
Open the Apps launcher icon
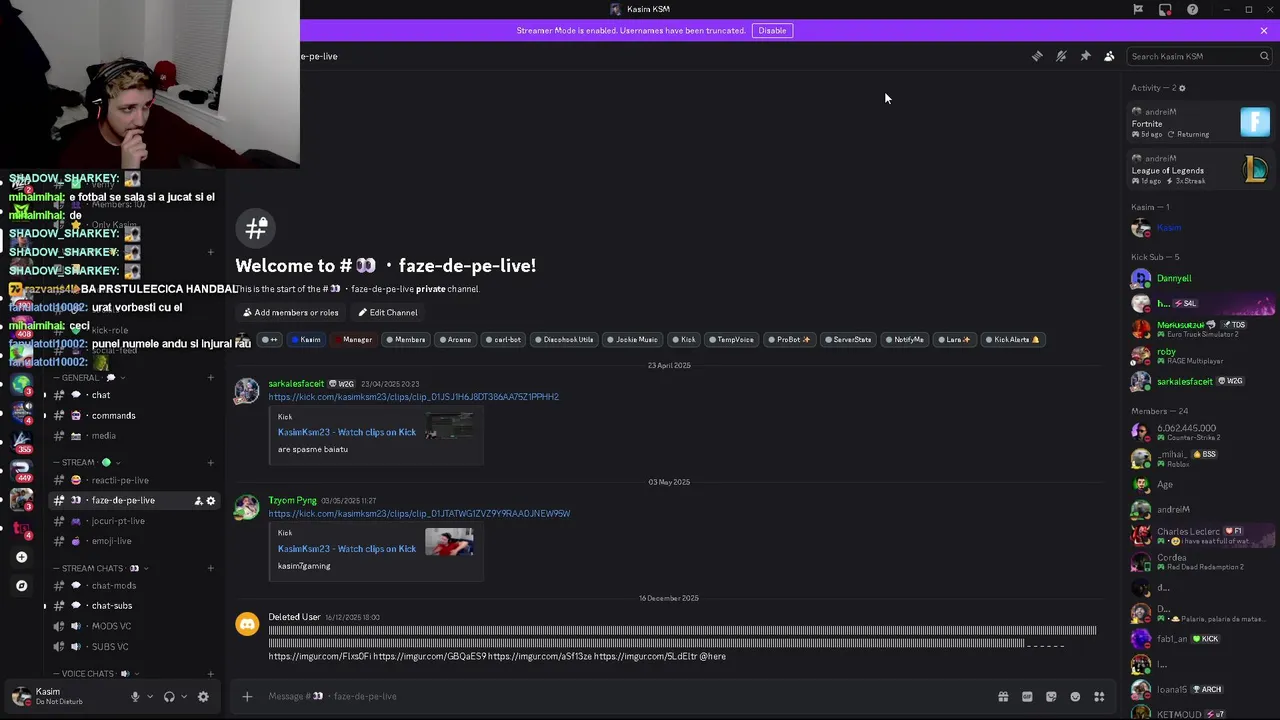click(x=1099, y=696)
